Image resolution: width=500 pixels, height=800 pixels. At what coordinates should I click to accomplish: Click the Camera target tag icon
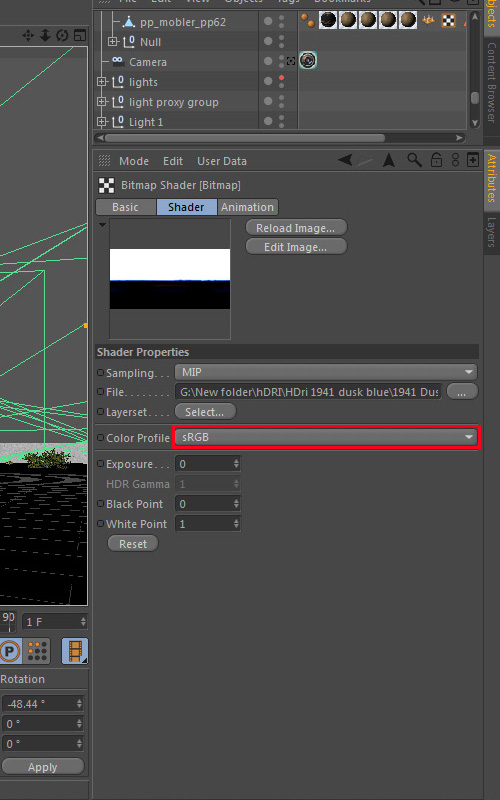tap(308, 61)
